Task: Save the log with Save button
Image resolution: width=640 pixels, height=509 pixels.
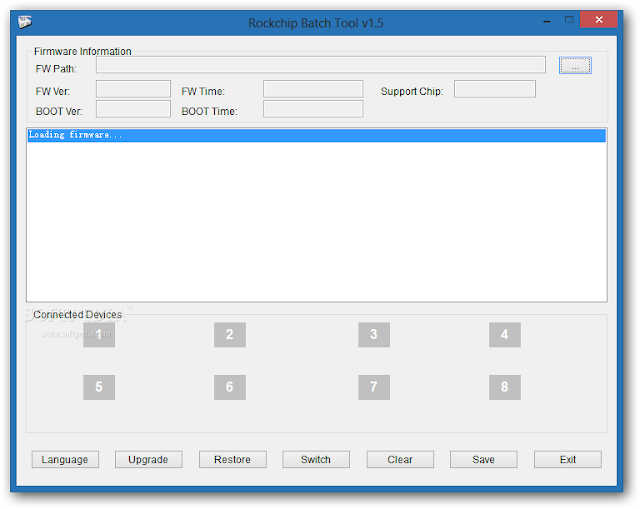Action: (484, 460)
